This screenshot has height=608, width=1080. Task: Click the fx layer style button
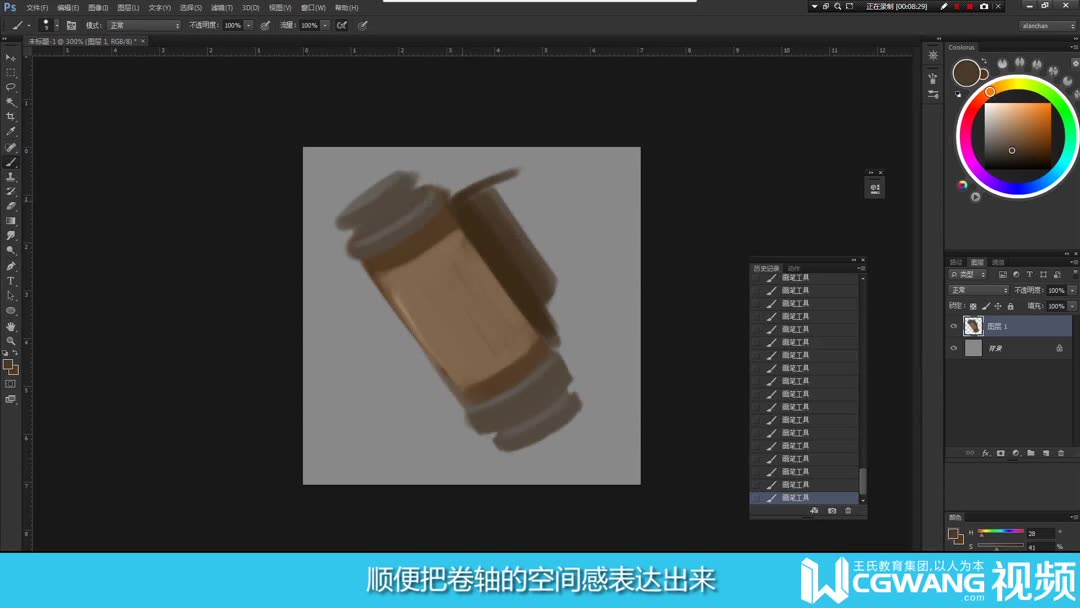(x=985, y=453)
